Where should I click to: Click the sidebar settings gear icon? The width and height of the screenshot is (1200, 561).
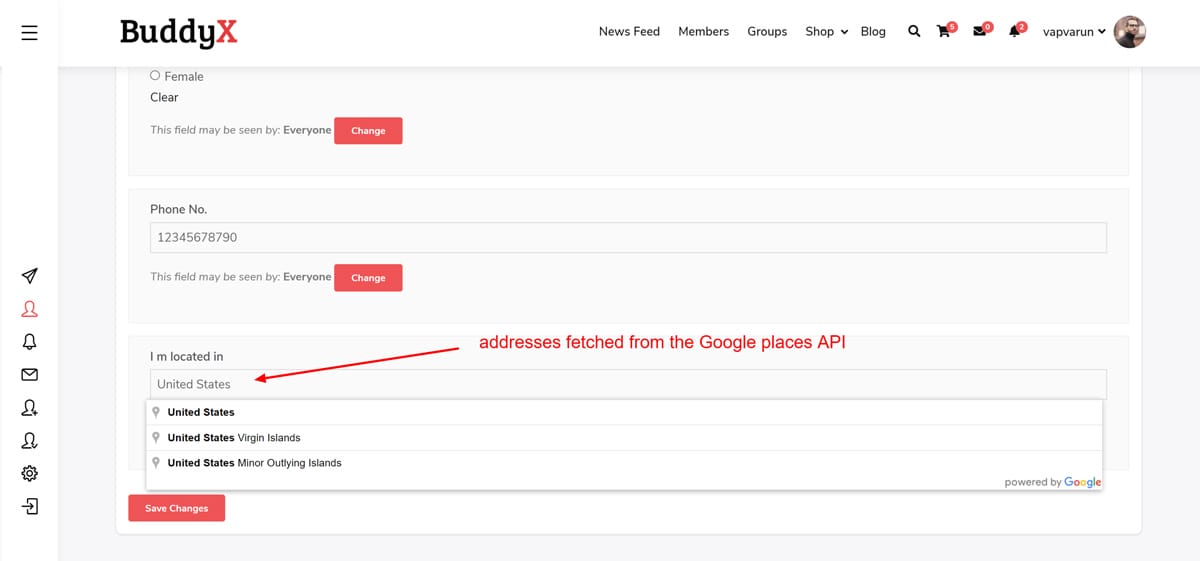29,473
